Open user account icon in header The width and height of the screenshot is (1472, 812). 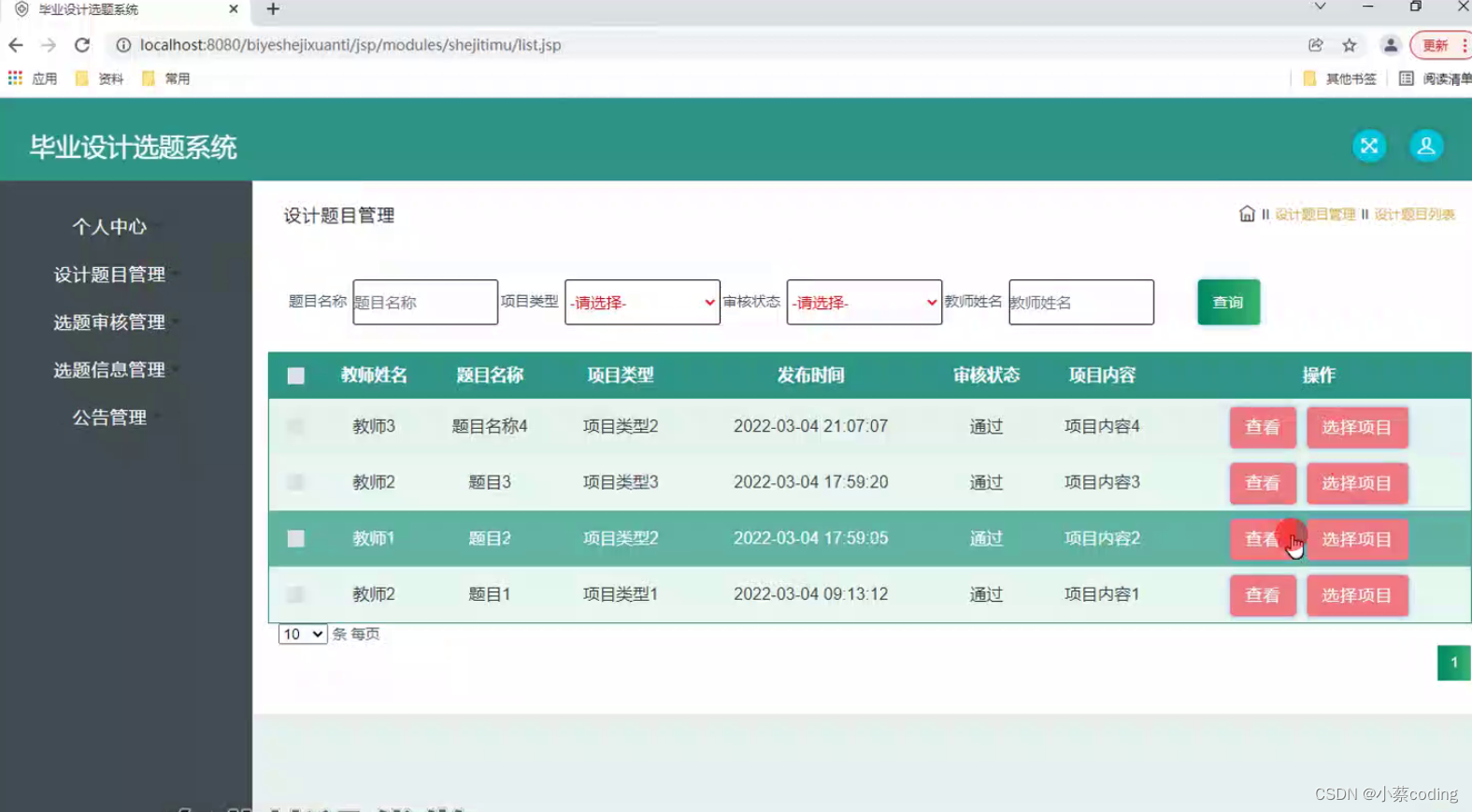[1426, 146]
